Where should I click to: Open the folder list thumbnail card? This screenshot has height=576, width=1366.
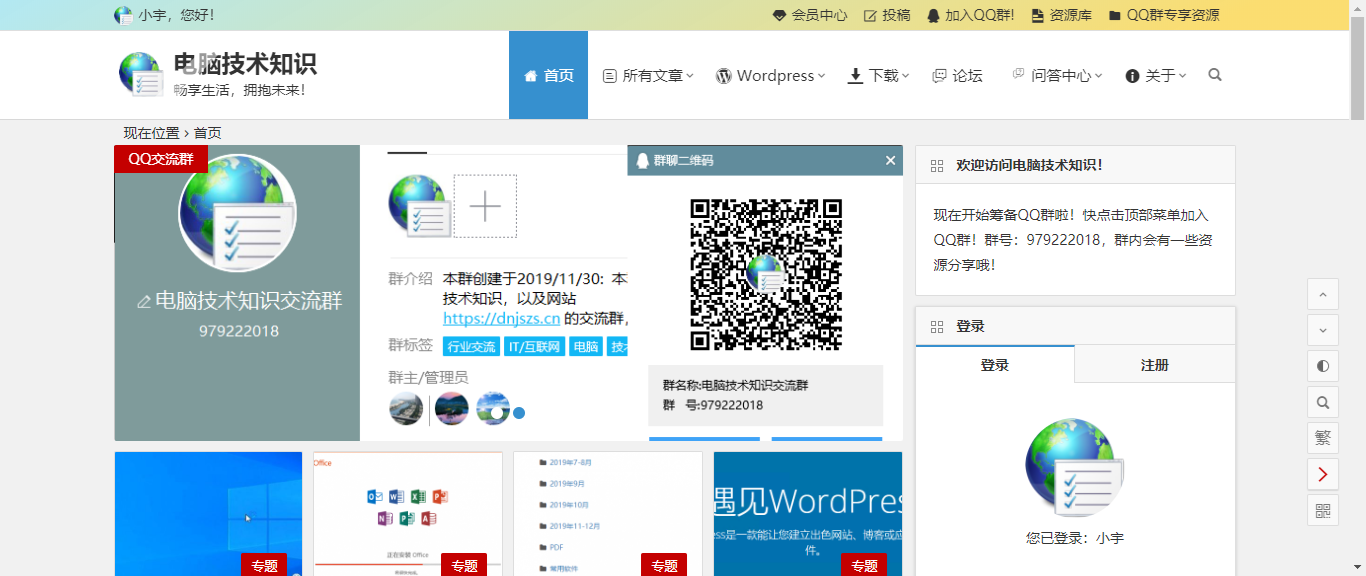pyautogui.click(x=608, y=514)
